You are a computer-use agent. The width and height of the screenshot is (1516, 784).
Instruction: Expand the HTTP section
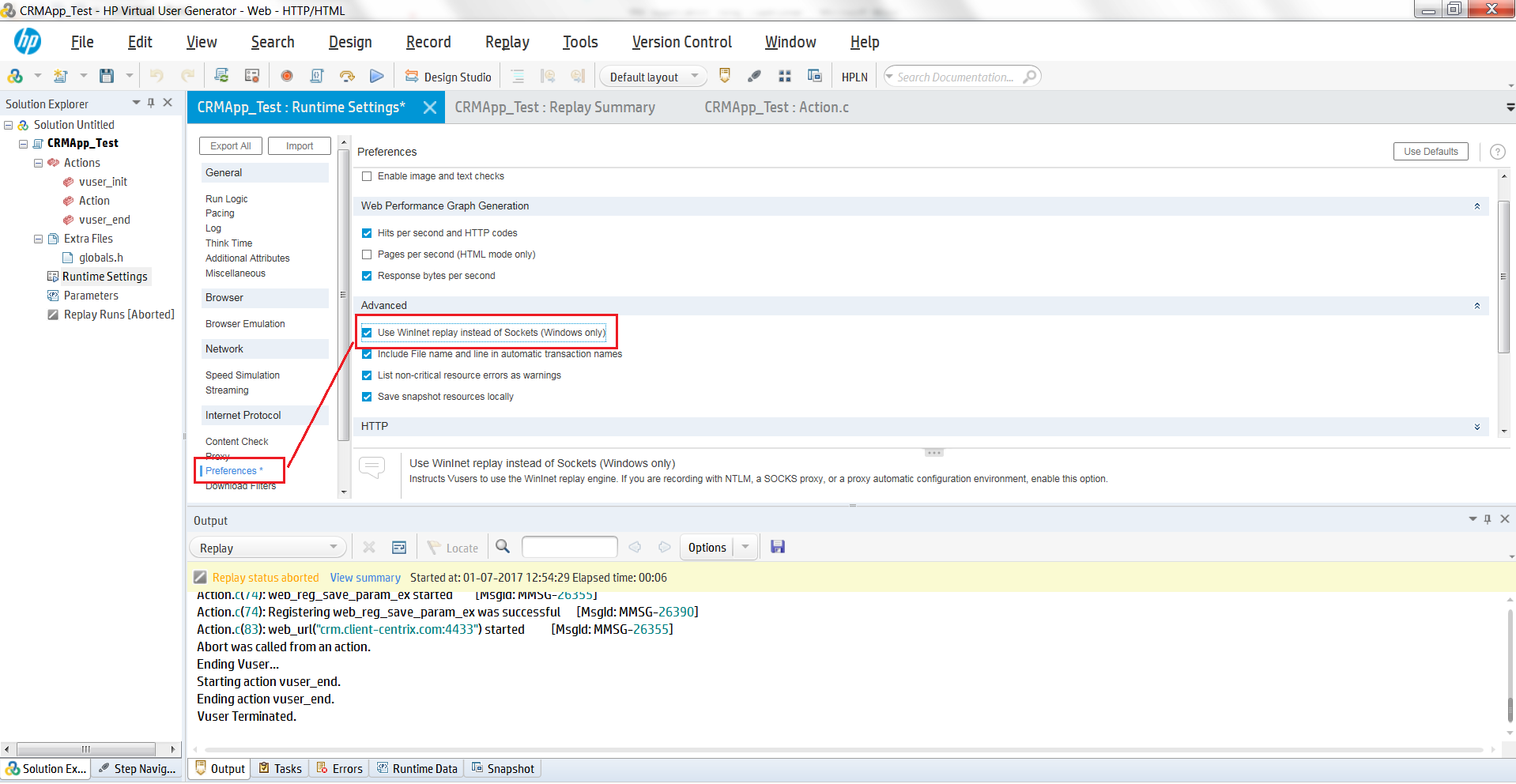tap(1476, 427)
